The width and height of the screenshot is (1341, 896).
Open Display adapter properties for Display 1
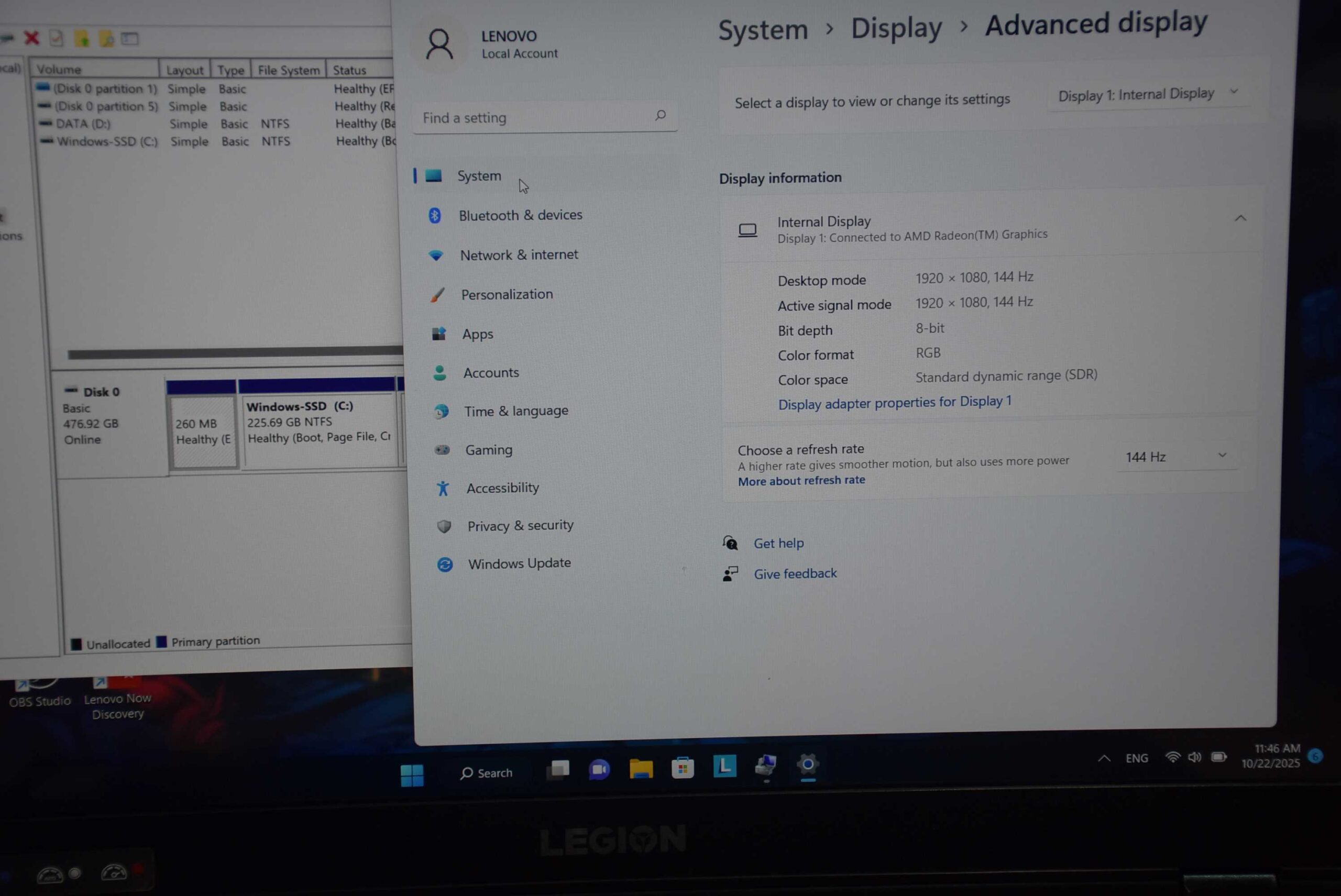895,402
